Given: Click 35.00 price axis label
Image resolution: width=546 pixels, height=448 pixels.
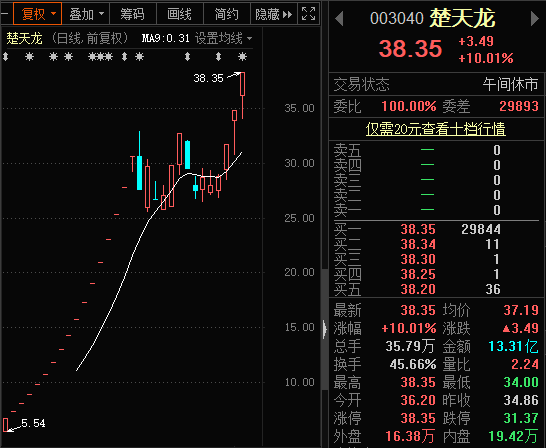Looking at the screenshot, I should (x=299, y=108).
